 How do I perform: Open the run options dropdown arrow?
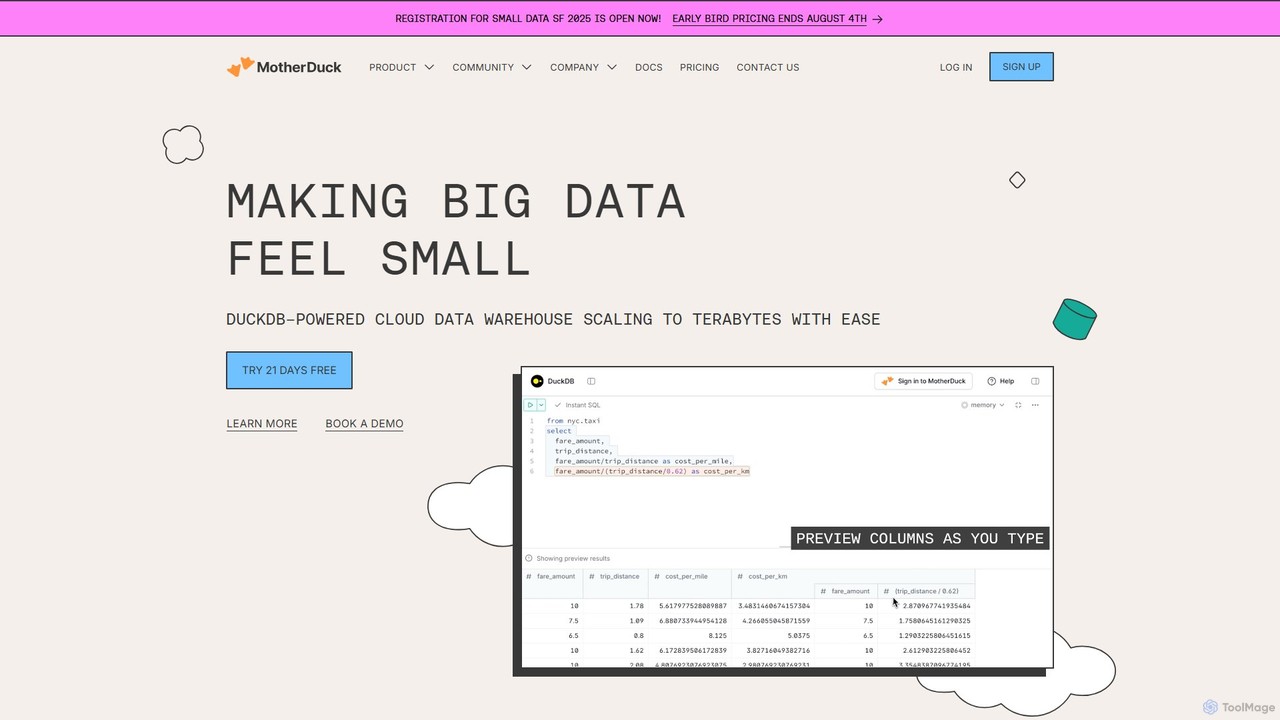coord(541,405)
